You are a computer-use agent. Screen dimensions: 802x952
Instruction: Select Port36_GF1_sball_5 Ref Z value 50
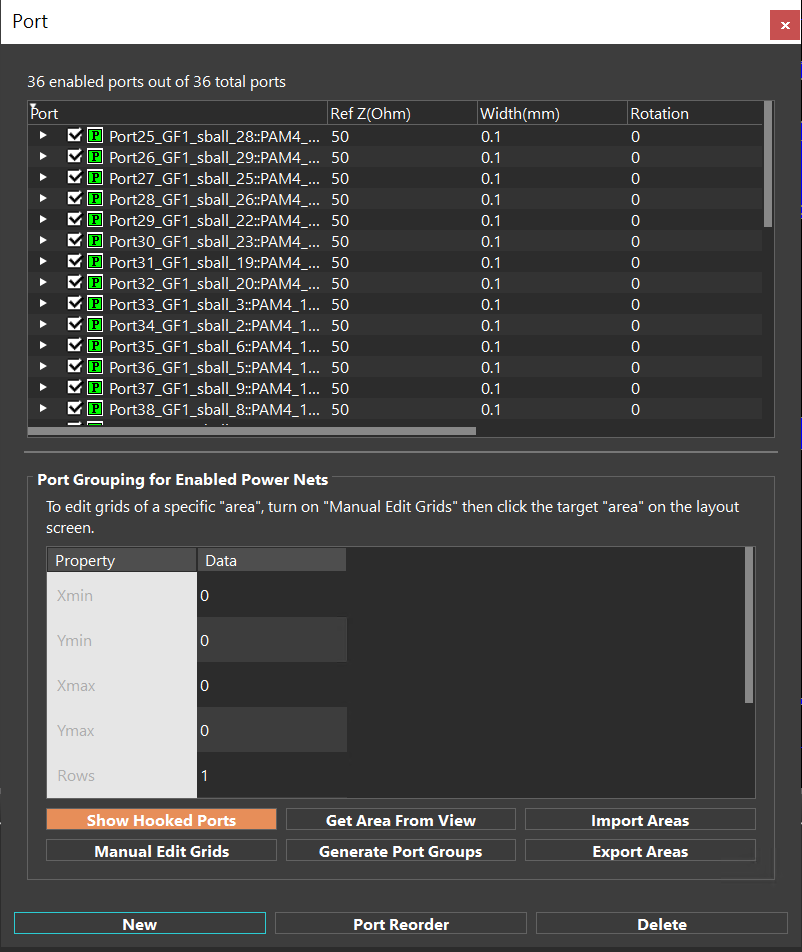coord(340,367)
